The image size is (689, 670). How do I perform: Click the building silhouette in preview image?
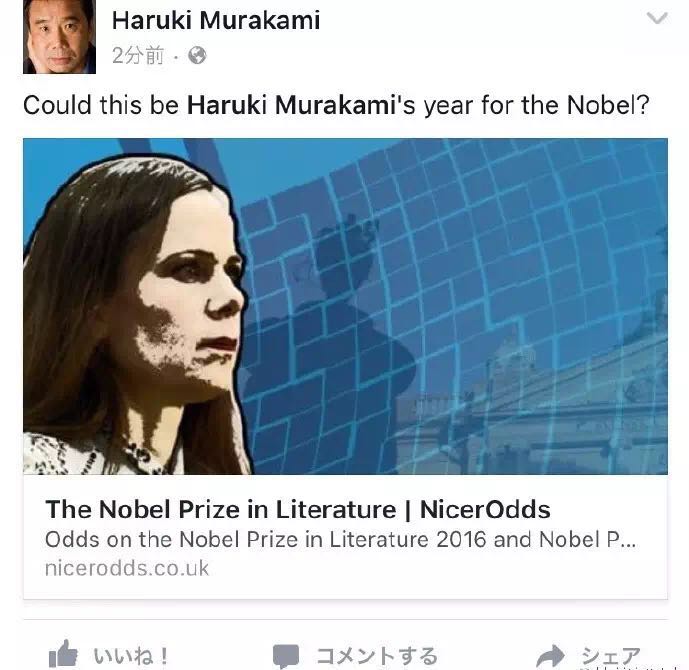point(532,417)
